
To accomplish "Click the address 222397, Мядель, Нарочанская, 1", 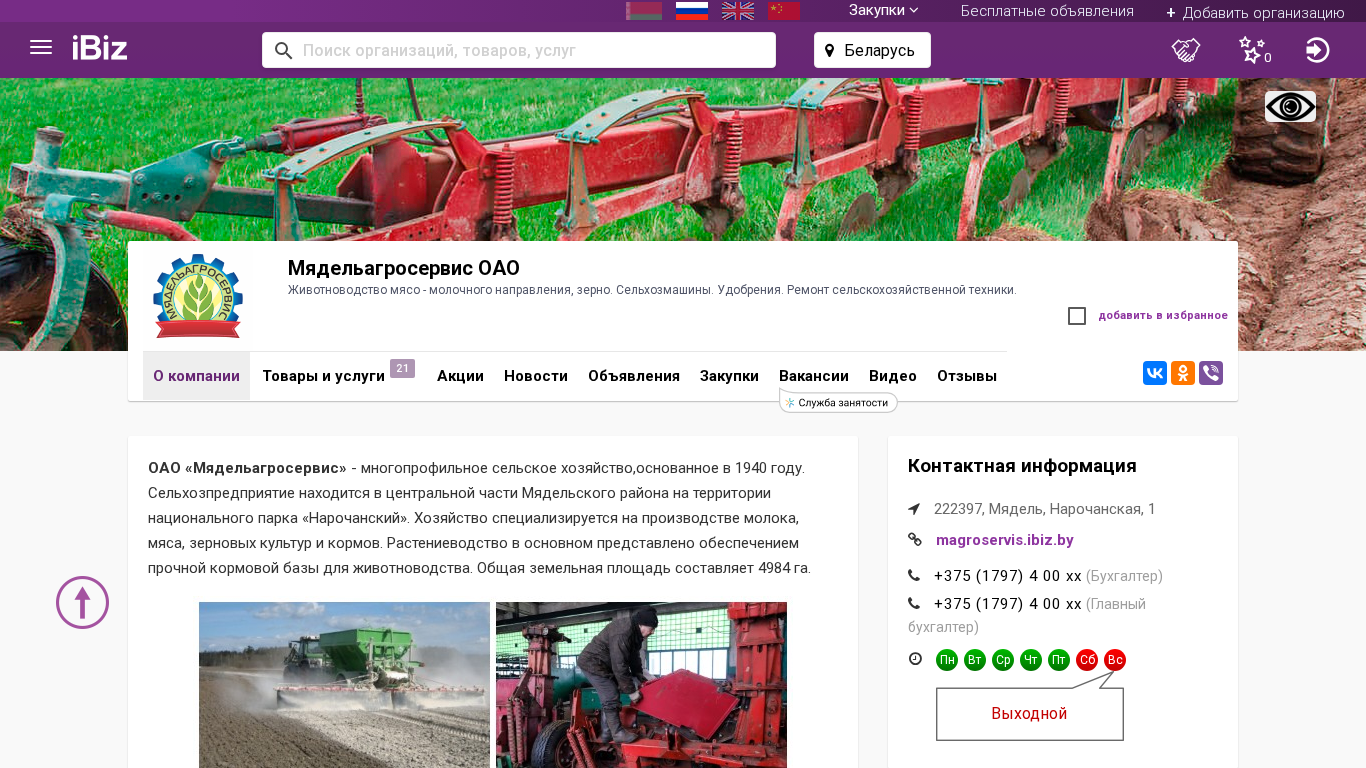I will pos(1045,509).
